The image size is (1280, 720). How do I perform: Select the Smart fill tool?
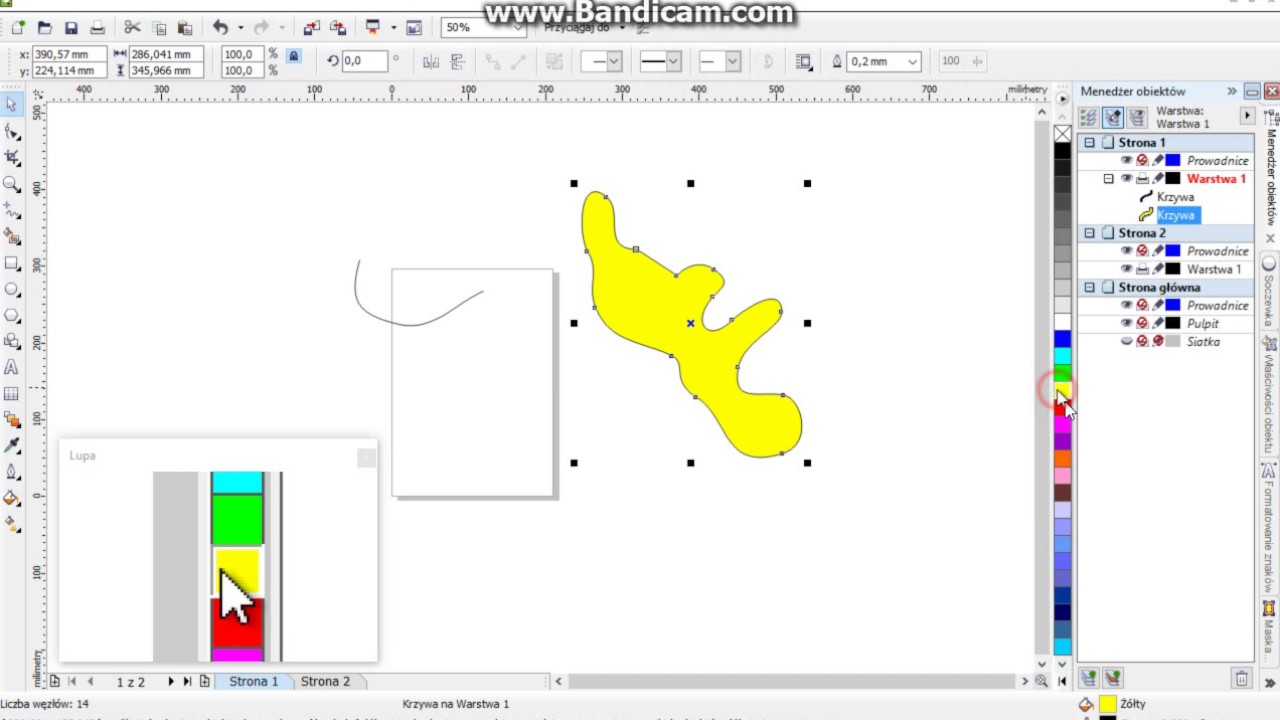click(x=12, y=237)
